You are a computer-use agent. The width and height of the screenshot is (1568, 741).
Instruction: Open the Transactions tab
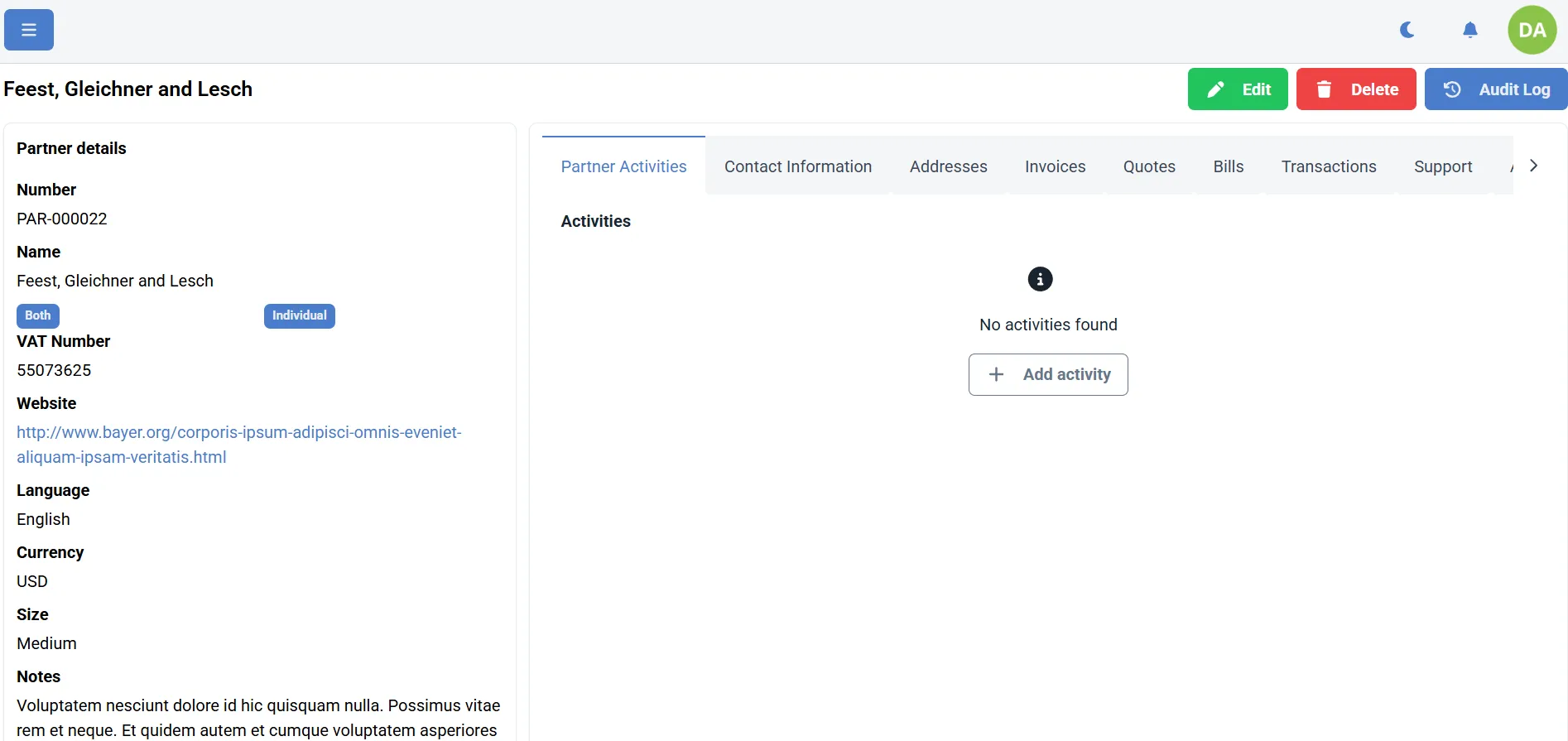coord(1328,166)
